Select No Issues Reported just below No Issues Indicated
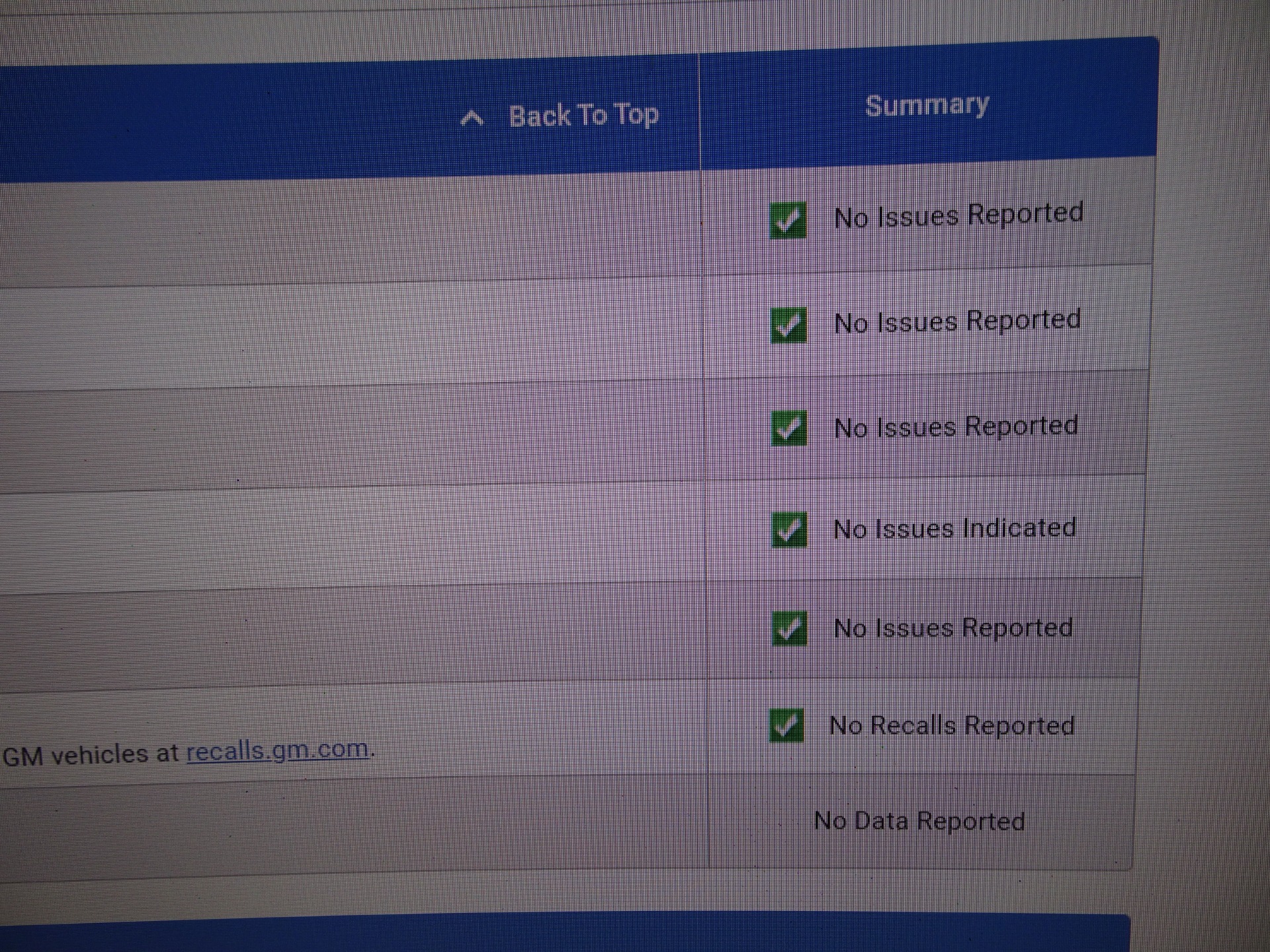The height and width of the screenshot is (952, 1270). tap(953, 627)
